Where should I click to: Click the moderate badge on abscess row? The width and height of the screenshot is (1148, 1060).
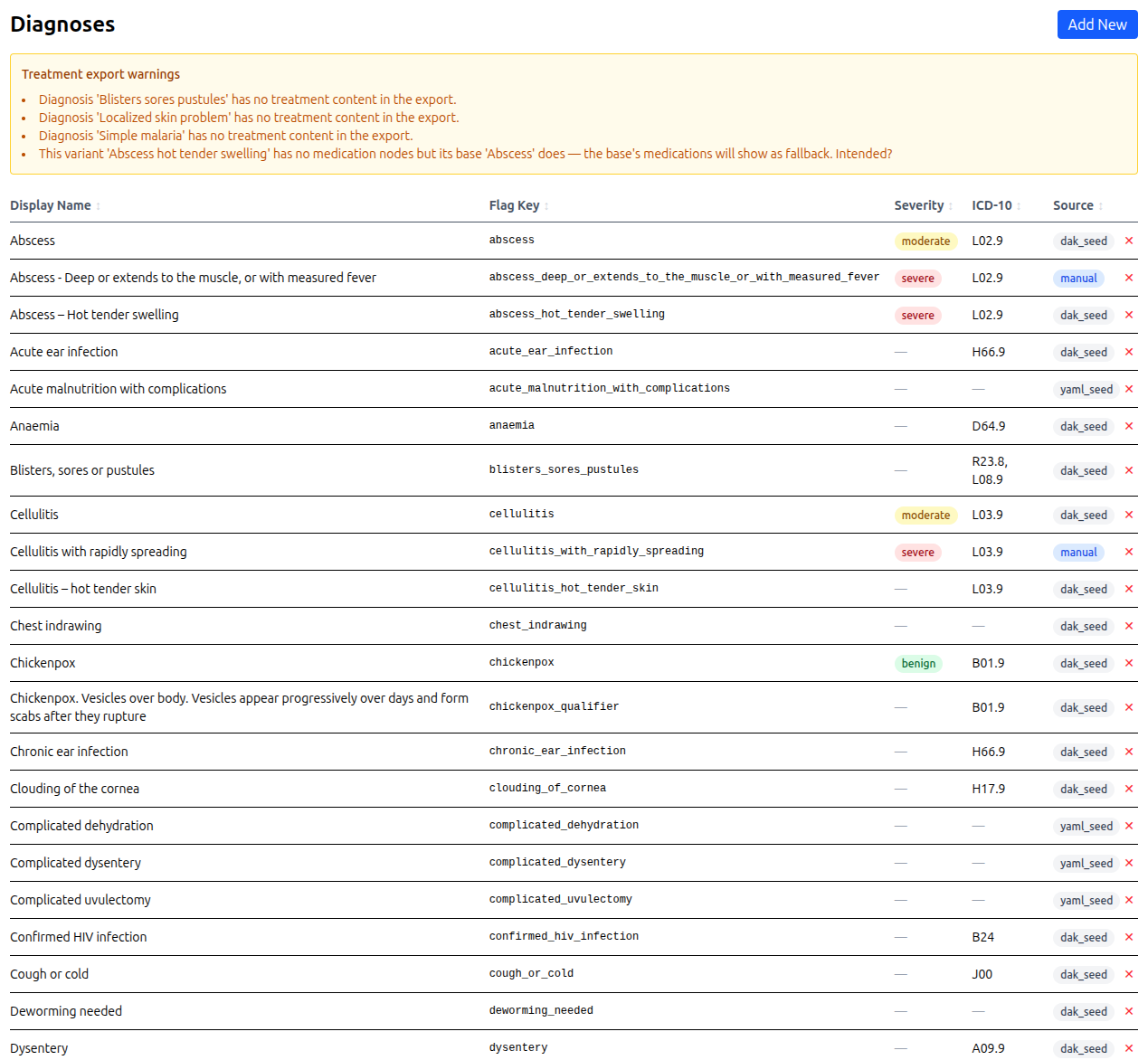tap(925, 241)
